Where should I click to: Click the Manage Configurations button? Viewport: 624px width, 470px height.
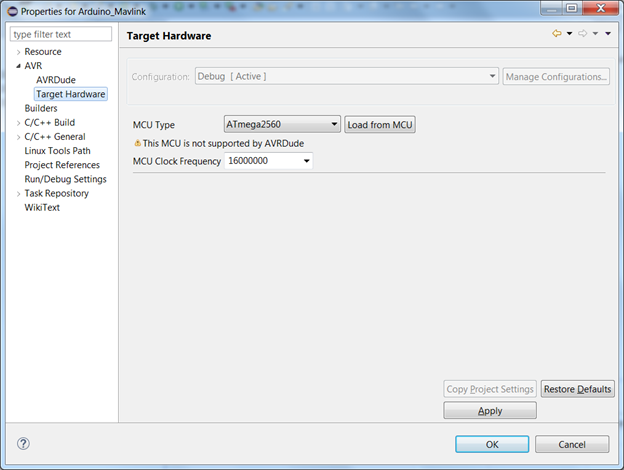click(x=556, y=76)
